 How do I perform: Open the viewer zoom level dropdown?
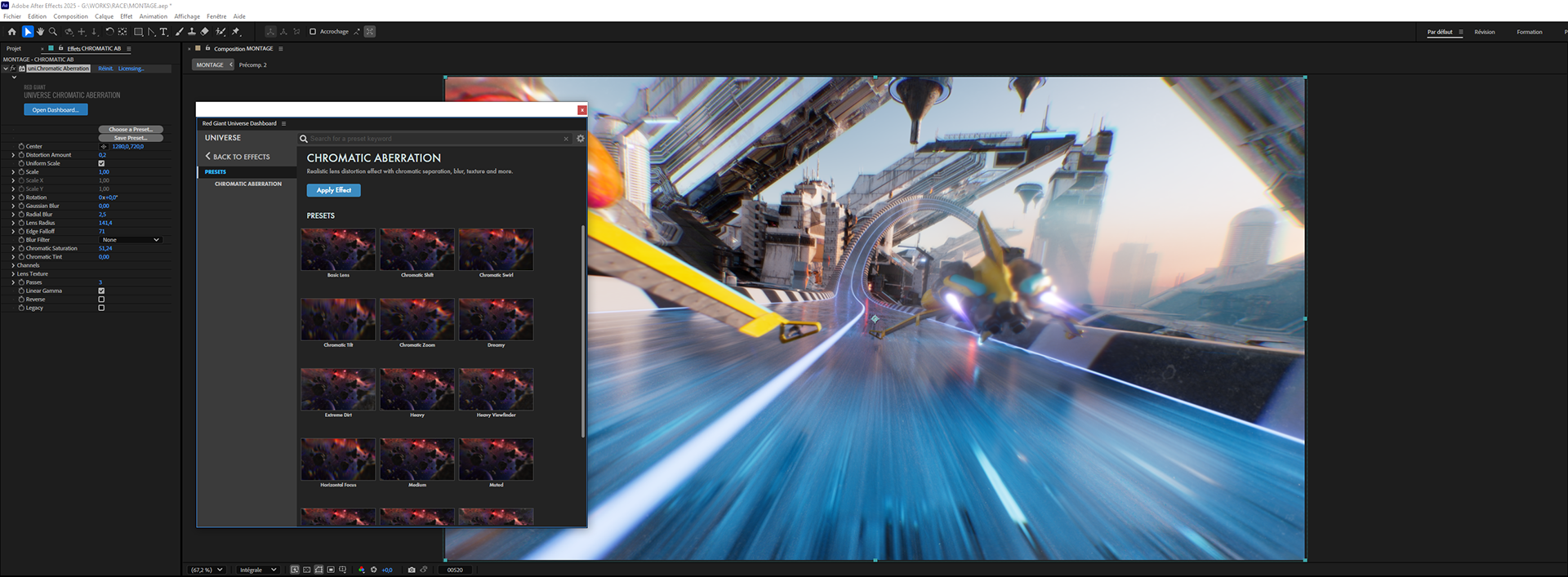click(207, 570)
